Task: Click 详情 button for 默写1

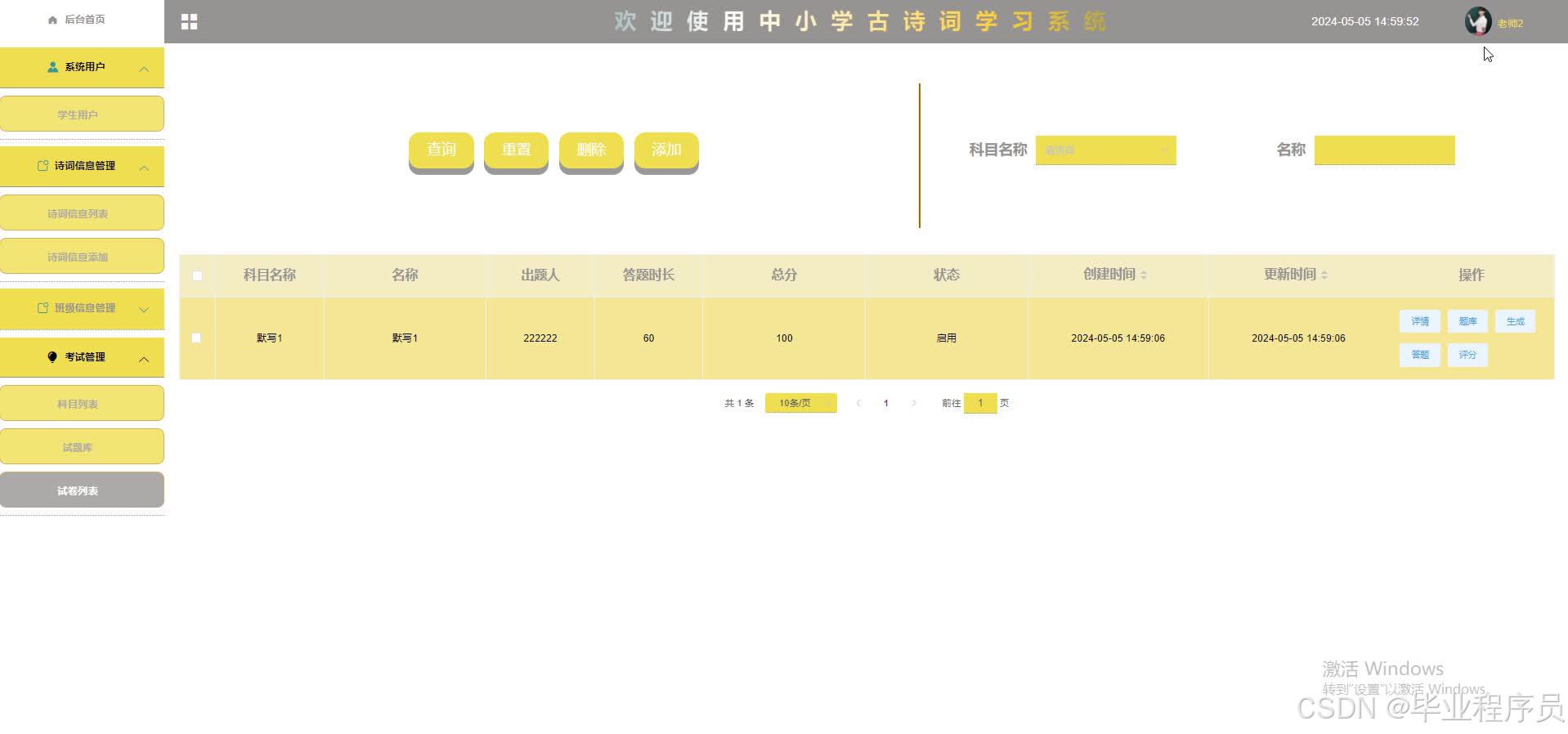Action: tap(1420, 321)
